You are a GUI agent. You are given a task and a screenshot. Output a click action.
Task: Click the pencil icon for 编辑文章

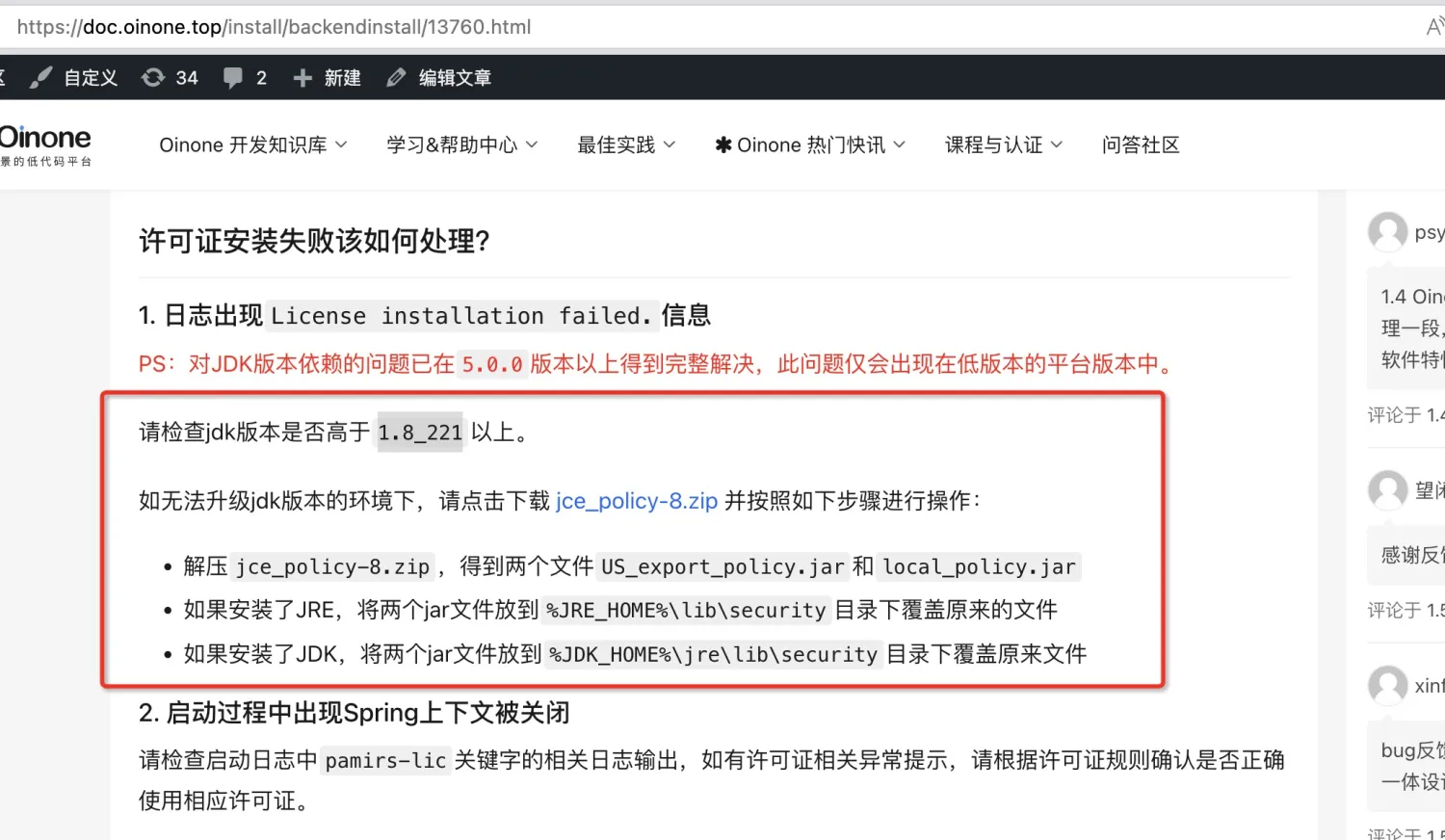(396, 78)
